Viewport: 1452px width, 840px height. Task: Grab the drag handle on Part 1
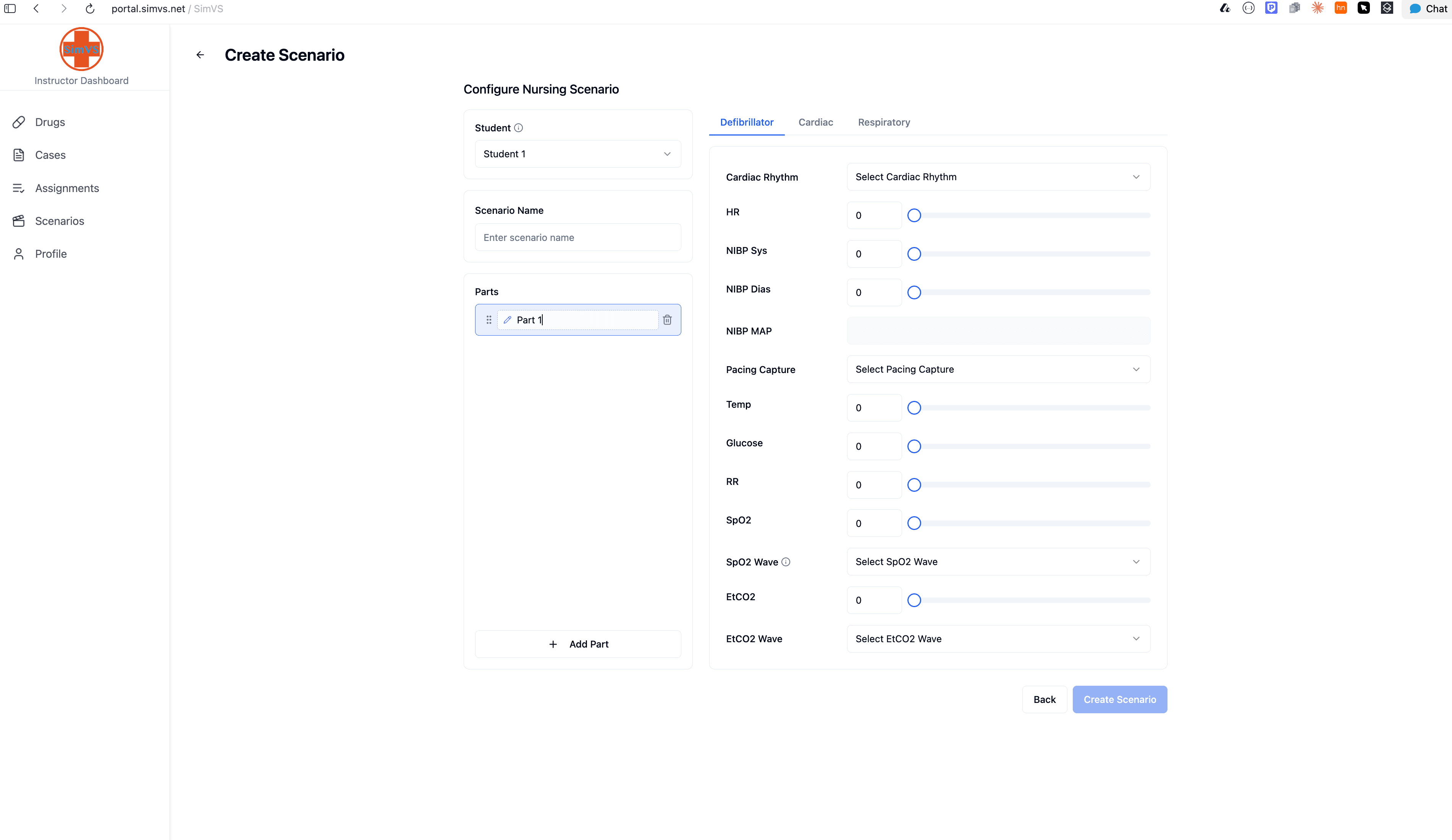click(488, 320)
